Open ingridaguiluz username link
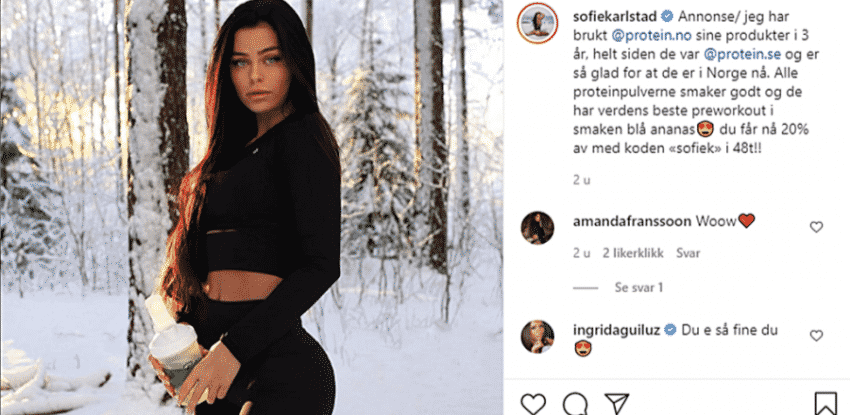The height and width of the screenshot is (415, 850). click(x=616, y=330)
